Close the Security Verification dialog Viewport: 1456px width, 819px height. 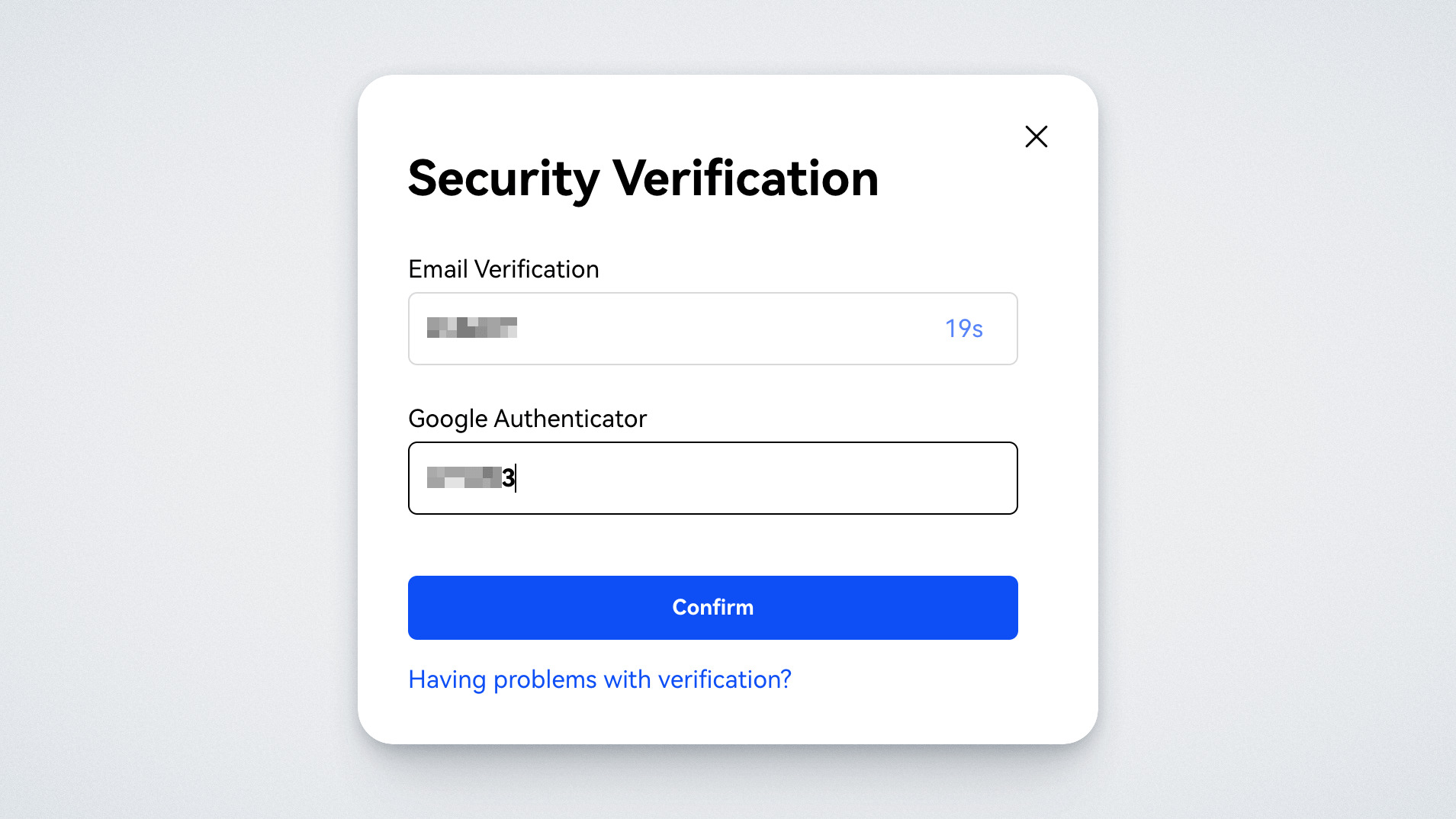tap(1036, 136)
